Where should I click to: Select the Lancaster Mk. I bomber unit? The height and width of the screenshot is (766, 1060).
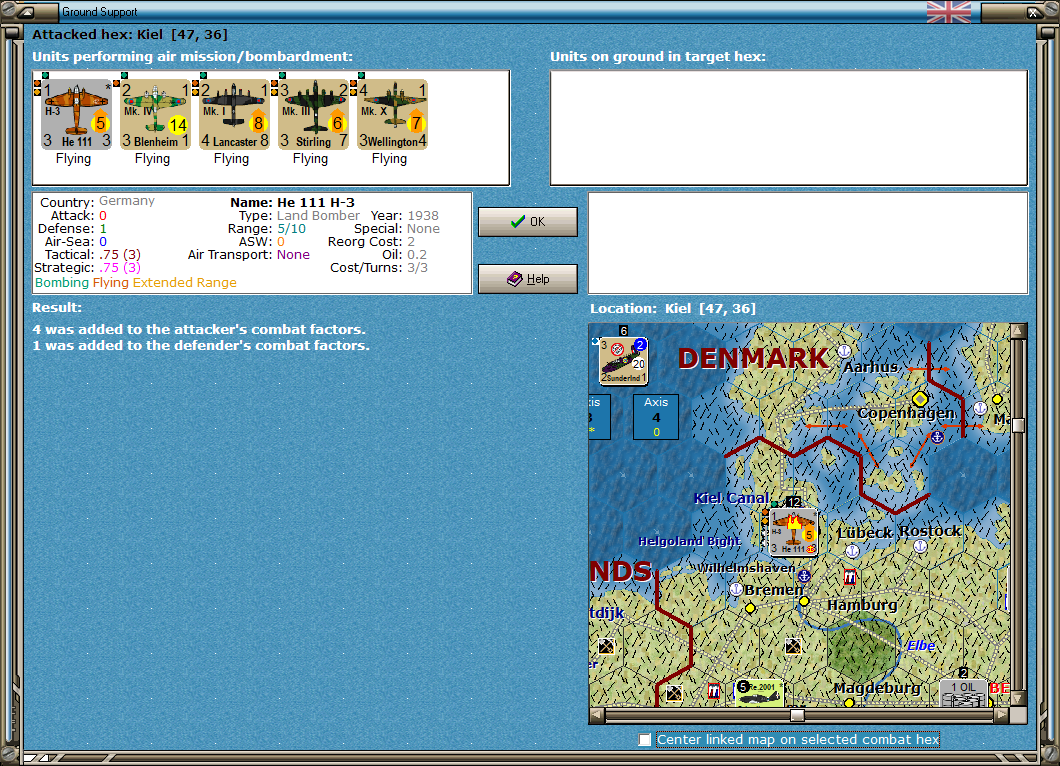point(235,114)
